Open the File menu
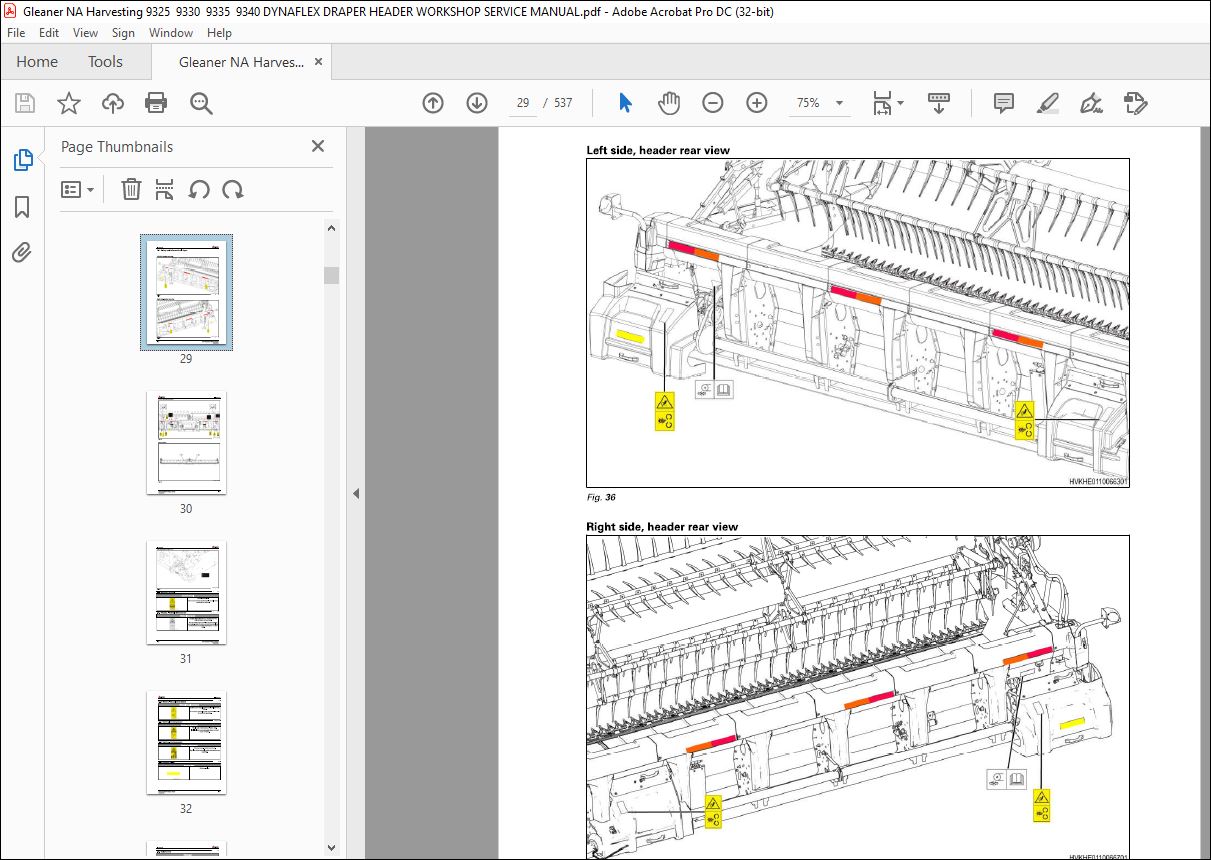The width and height of the screenshot is (1211, 860). (16, 33)
